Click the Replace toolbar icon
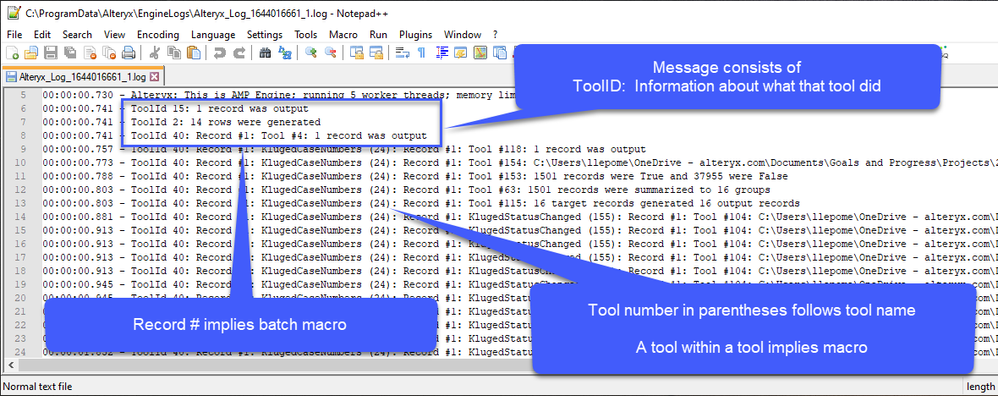Viewport: 998px width, 396px height. coord(285,53)
